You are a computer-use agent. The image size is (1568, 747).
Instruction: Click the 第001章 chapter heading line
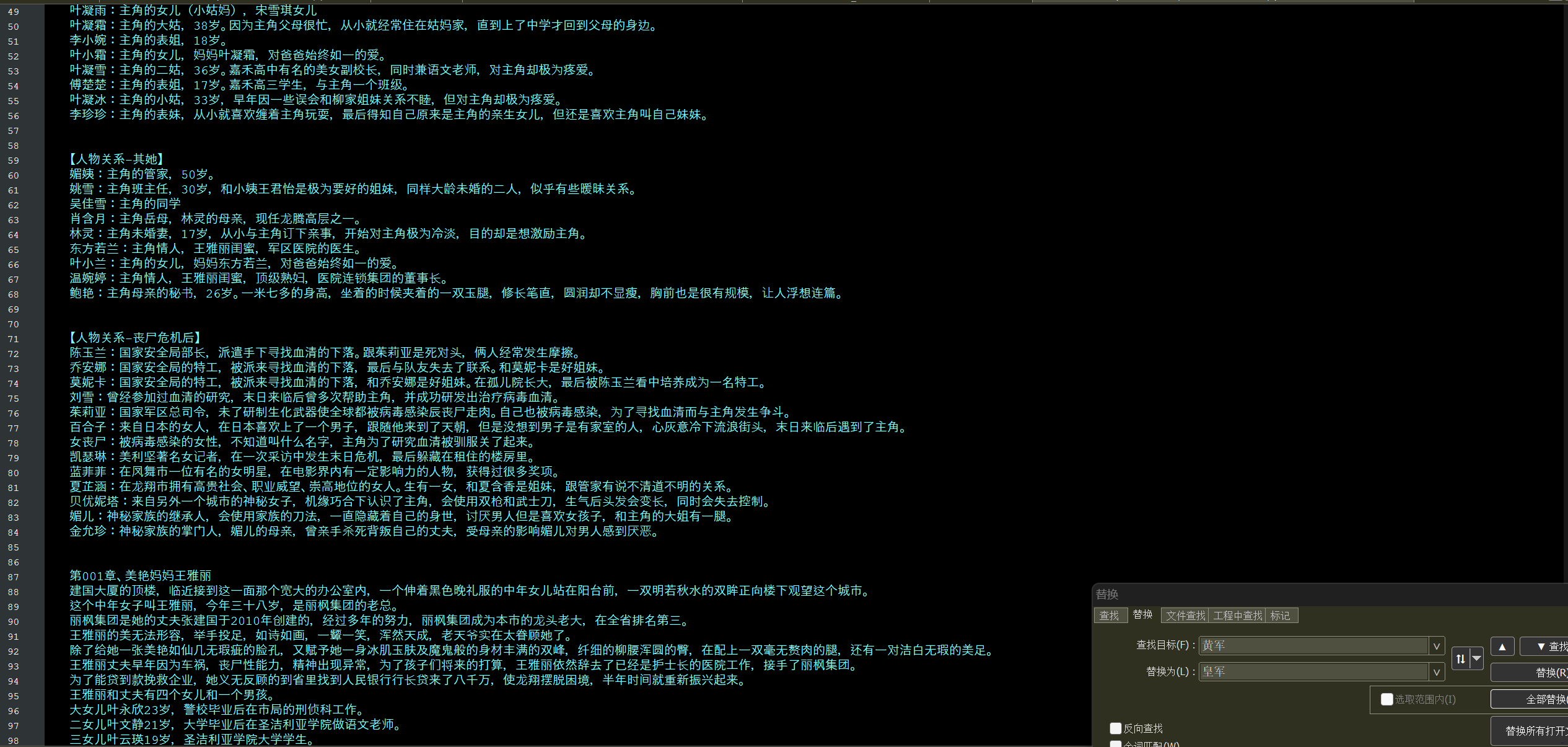[x=141, y=576]
